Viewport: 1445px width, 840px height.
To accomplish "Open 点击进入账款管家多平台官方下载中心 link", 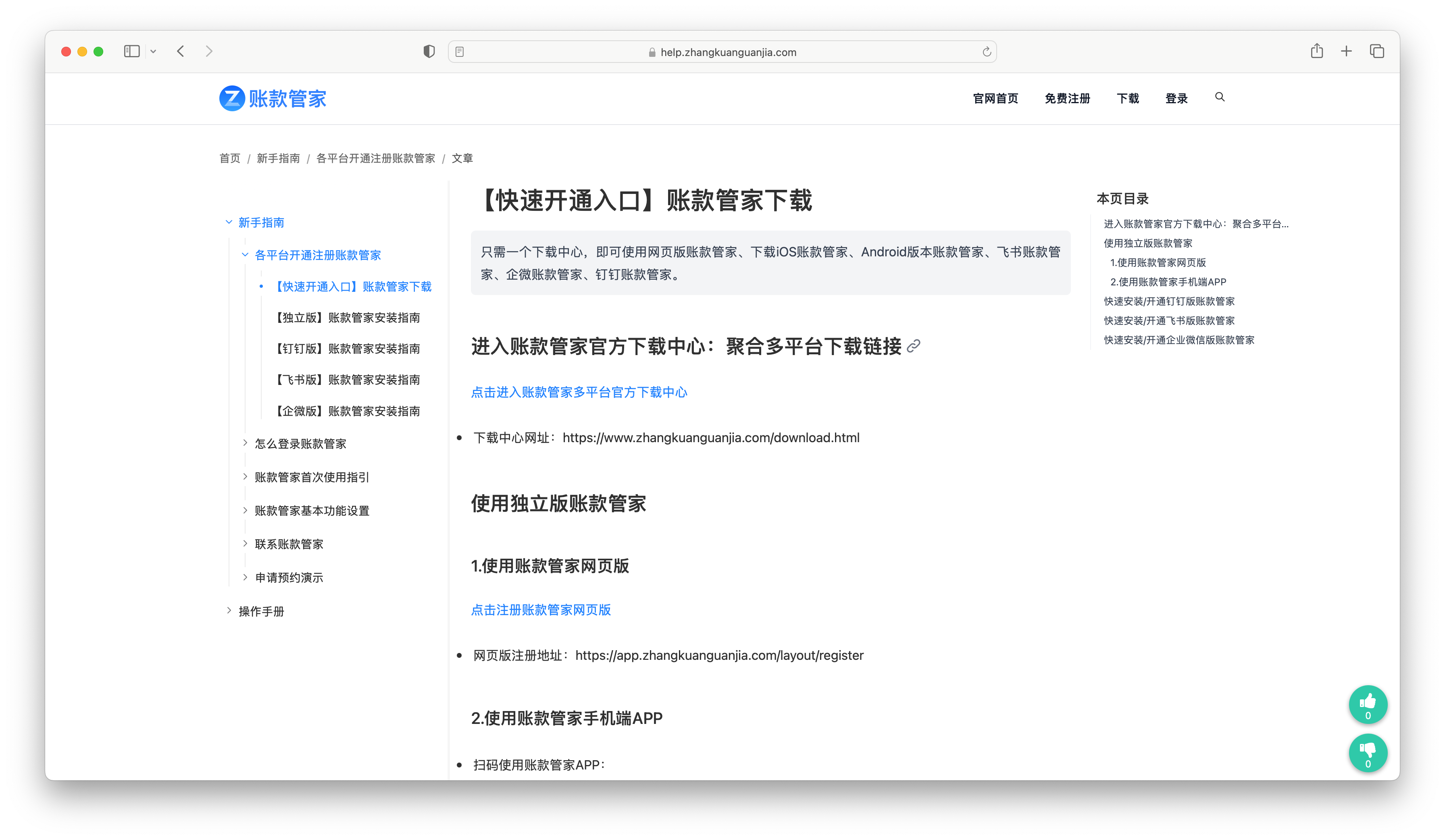I will [x=579, y=392].
